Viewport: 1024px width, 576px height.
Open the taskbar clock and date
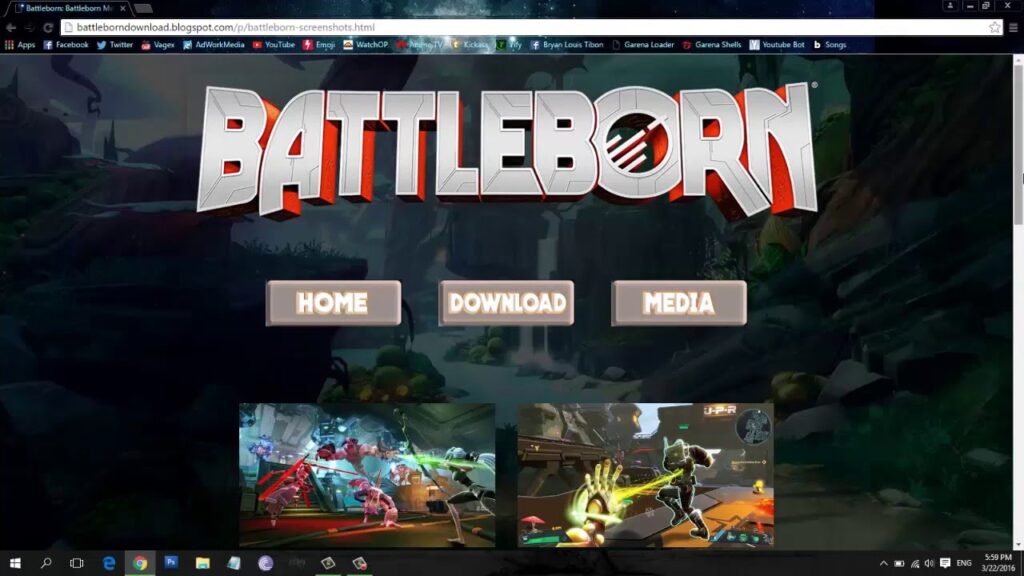998,563
